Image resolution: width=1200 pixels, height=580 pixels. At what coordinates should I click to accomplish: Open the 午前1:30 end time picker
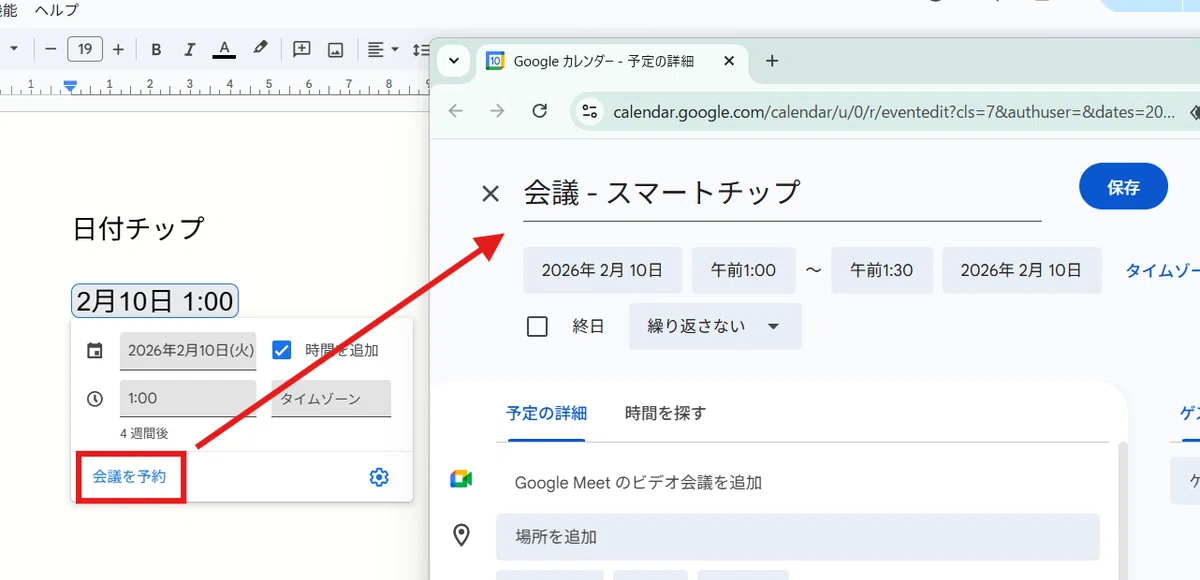point(882,270)
